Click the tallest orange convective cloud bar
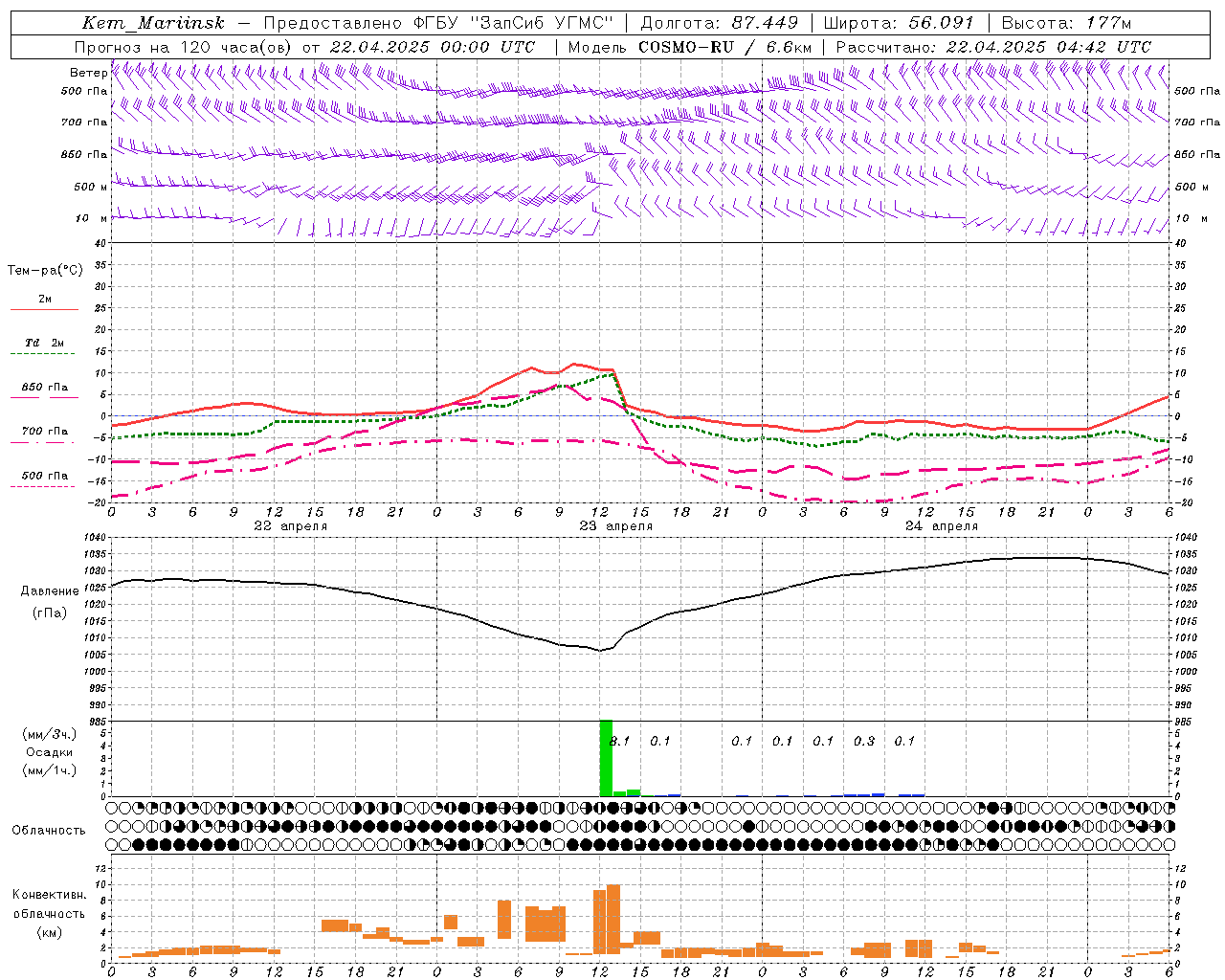1225x980 pixels. click(x=613, y=919)
